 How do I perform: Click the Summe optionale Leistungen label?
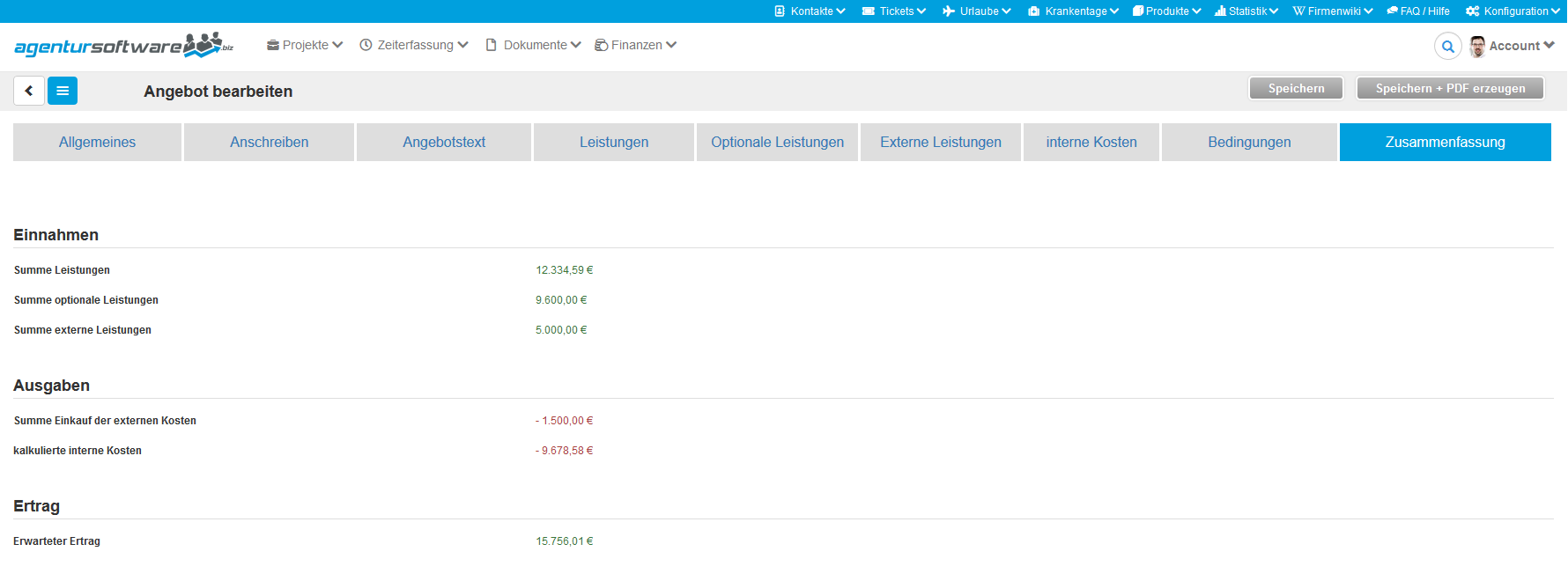(x=86, y=300)
